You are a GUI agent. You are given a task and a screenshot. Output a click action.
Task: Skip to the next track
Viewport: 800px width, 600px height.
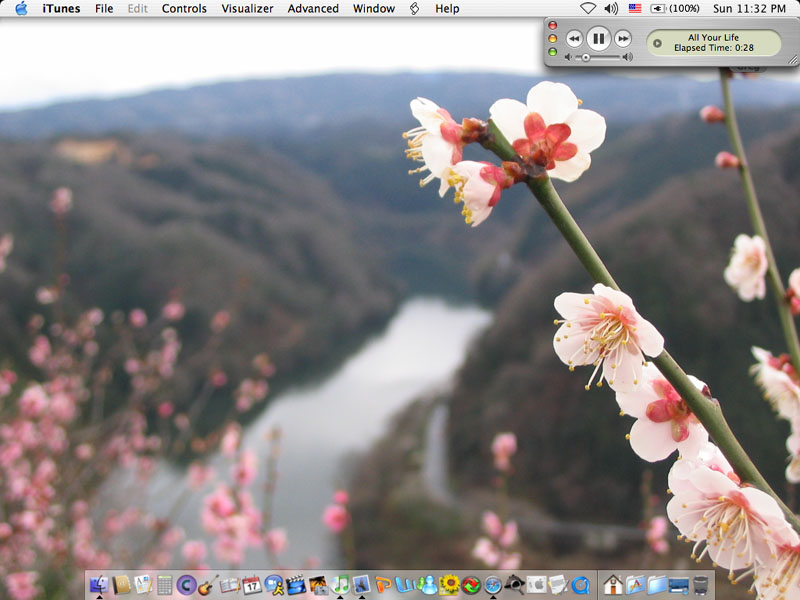coord(623,39)
